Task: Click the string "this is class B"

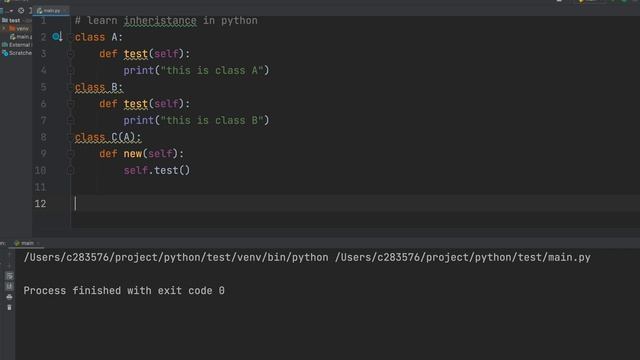Action: tap(212, 120)
